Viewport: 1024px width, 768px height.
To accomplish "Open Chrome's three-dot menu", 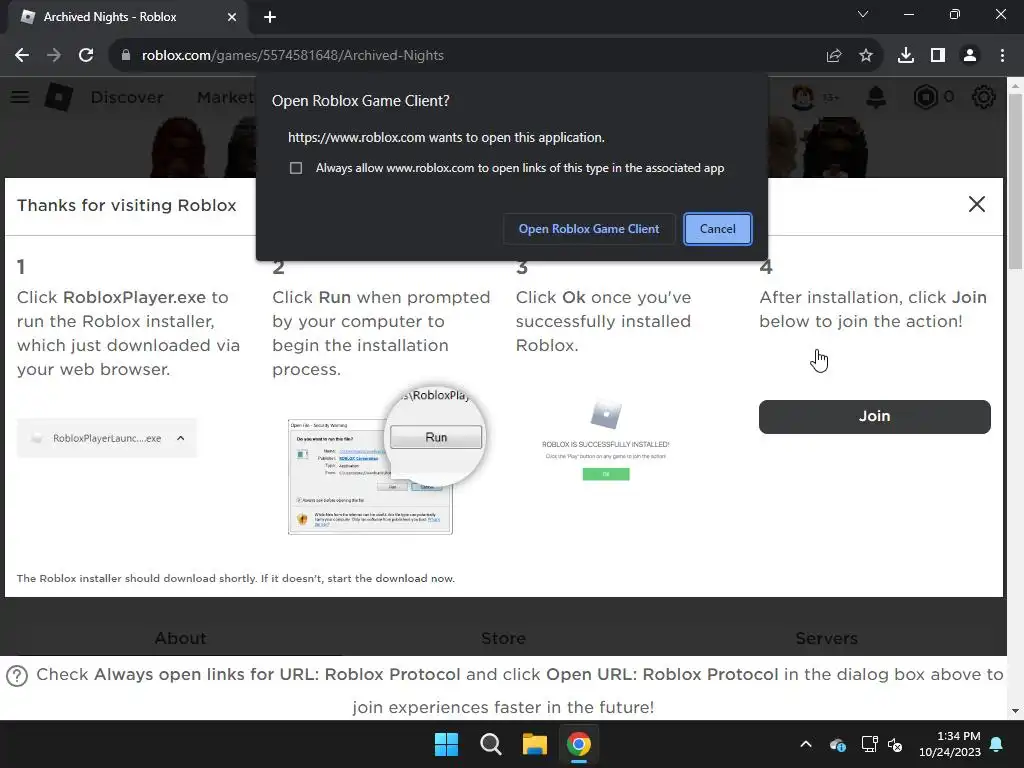I will (x=1002, y=56).
